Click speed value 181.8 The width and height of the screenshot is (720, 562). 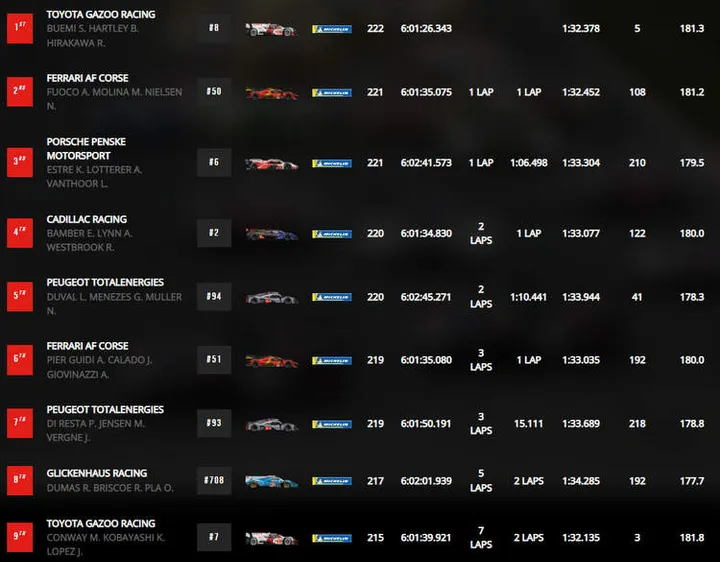692,538
